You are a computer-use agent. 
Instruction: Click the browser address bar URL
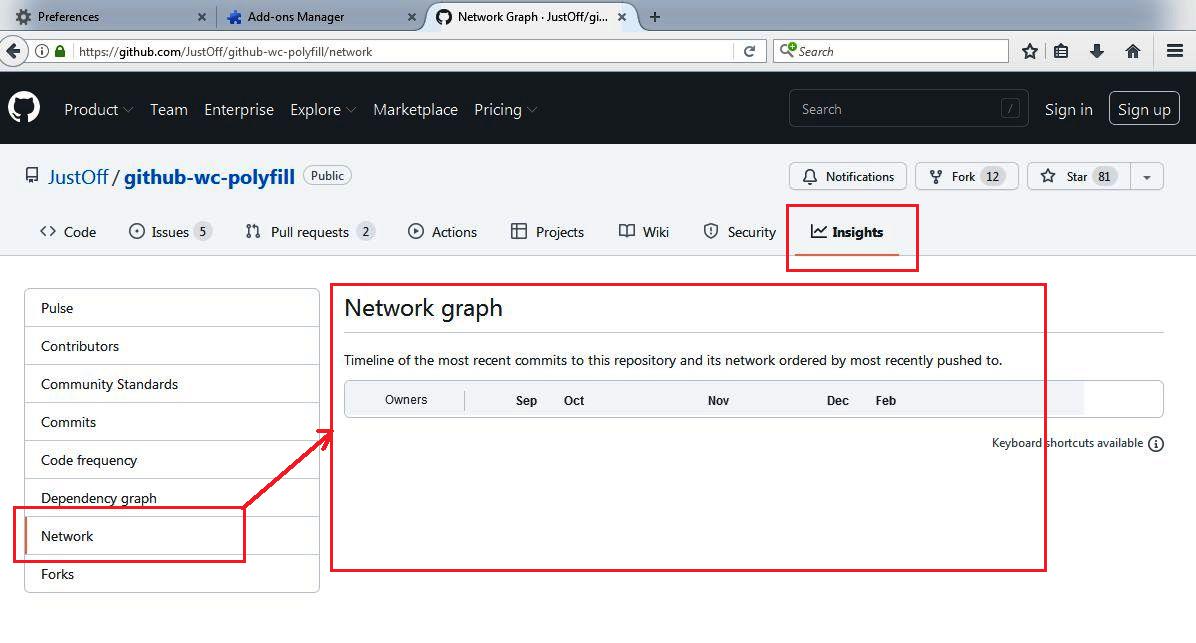tap(226, 51)
